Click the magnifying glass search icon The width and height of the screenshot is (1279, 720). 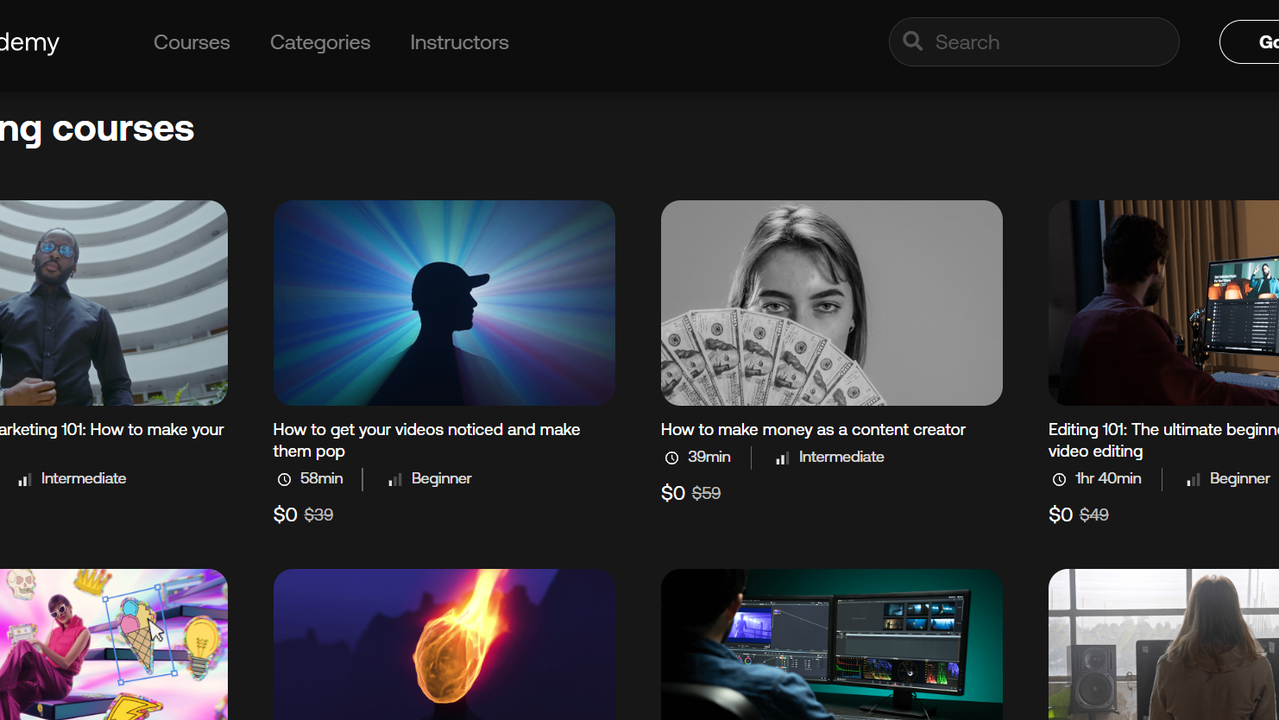[x=912, y=41]
